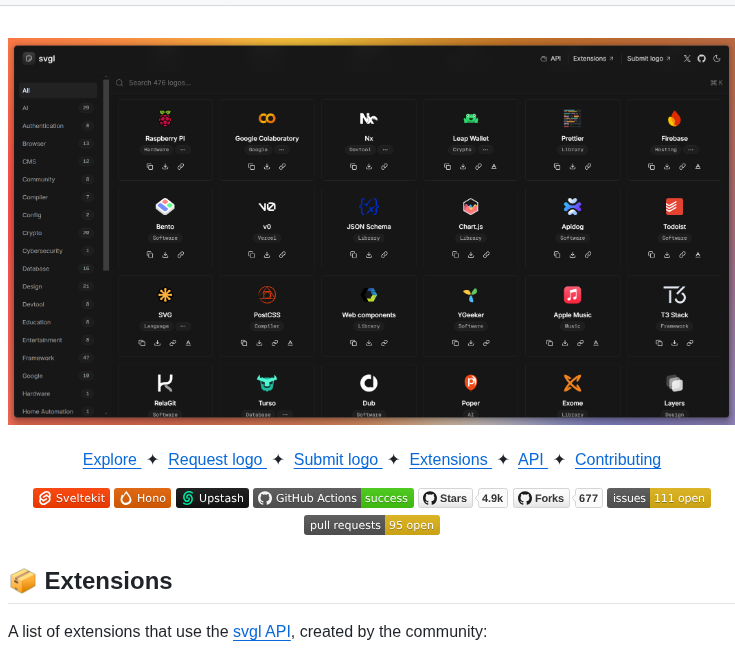The width and height of the screenshot is (735, 648).
Task: Click Extensions in the preview's top navigation
Action: point(593,59)
